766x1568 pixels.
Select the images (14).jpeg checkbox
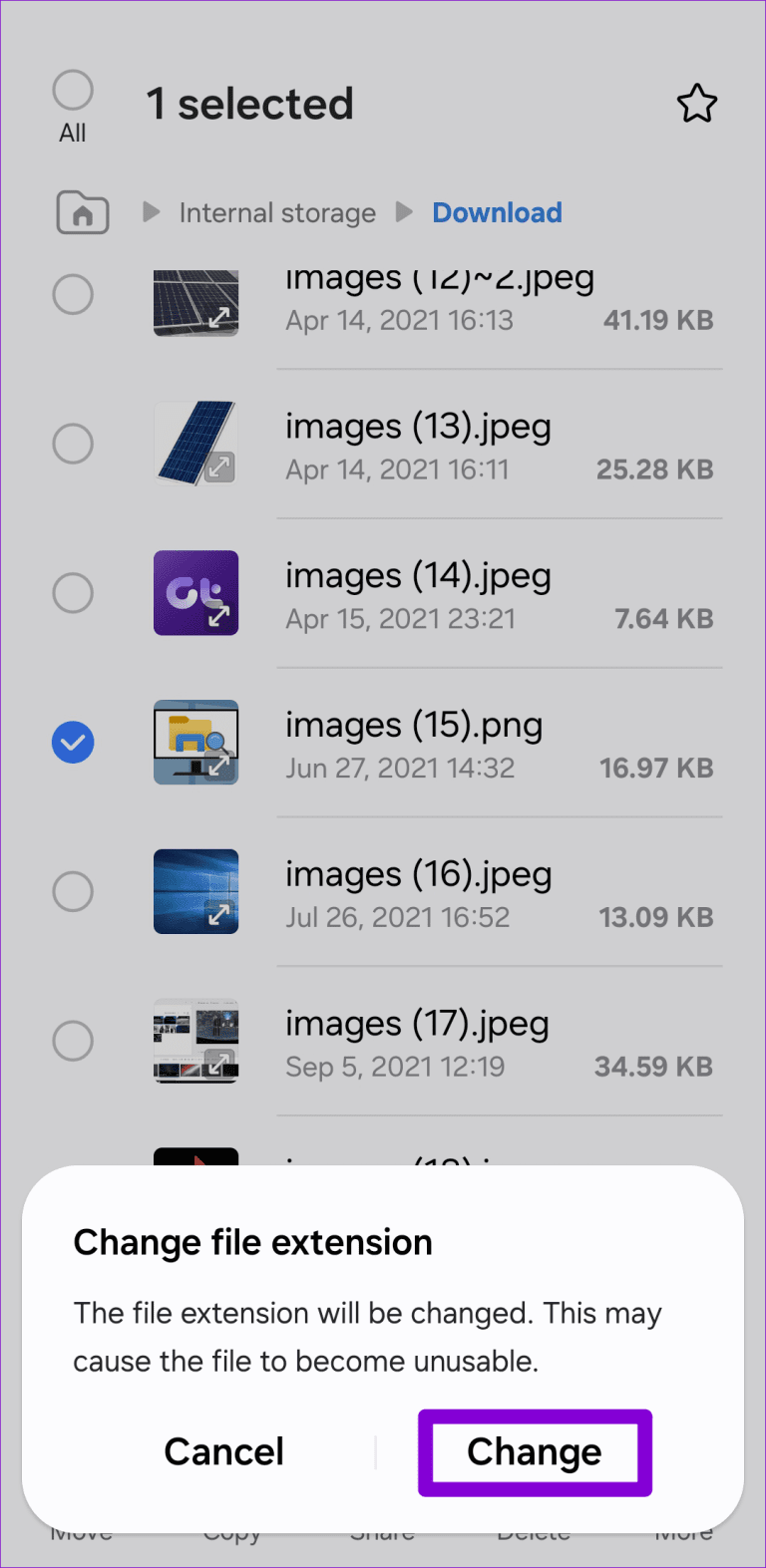click(x=73, y=593)
